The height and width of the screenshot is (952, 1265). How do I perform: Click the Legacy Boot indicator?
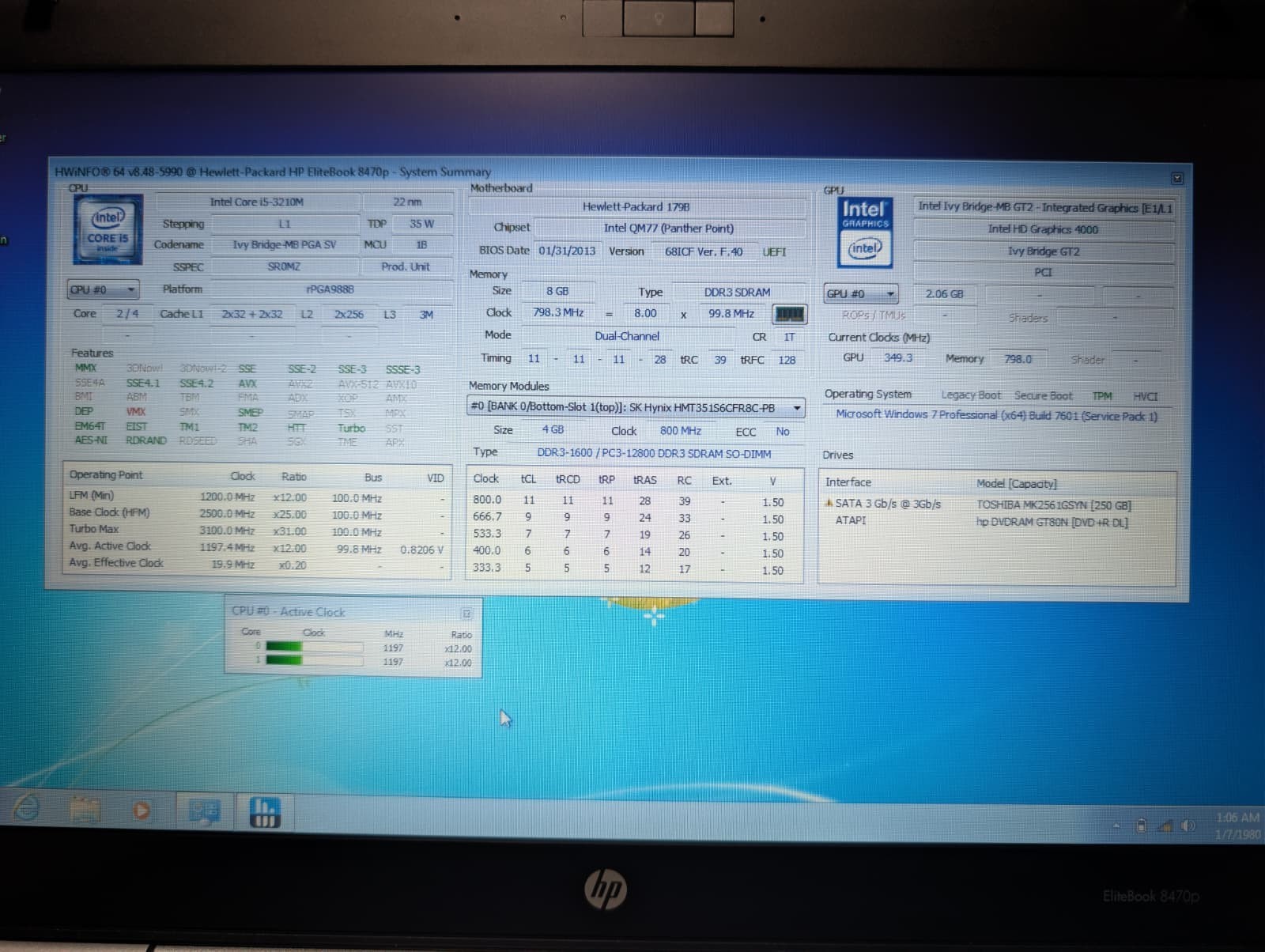pyautogui.click(x=971, y=395)
